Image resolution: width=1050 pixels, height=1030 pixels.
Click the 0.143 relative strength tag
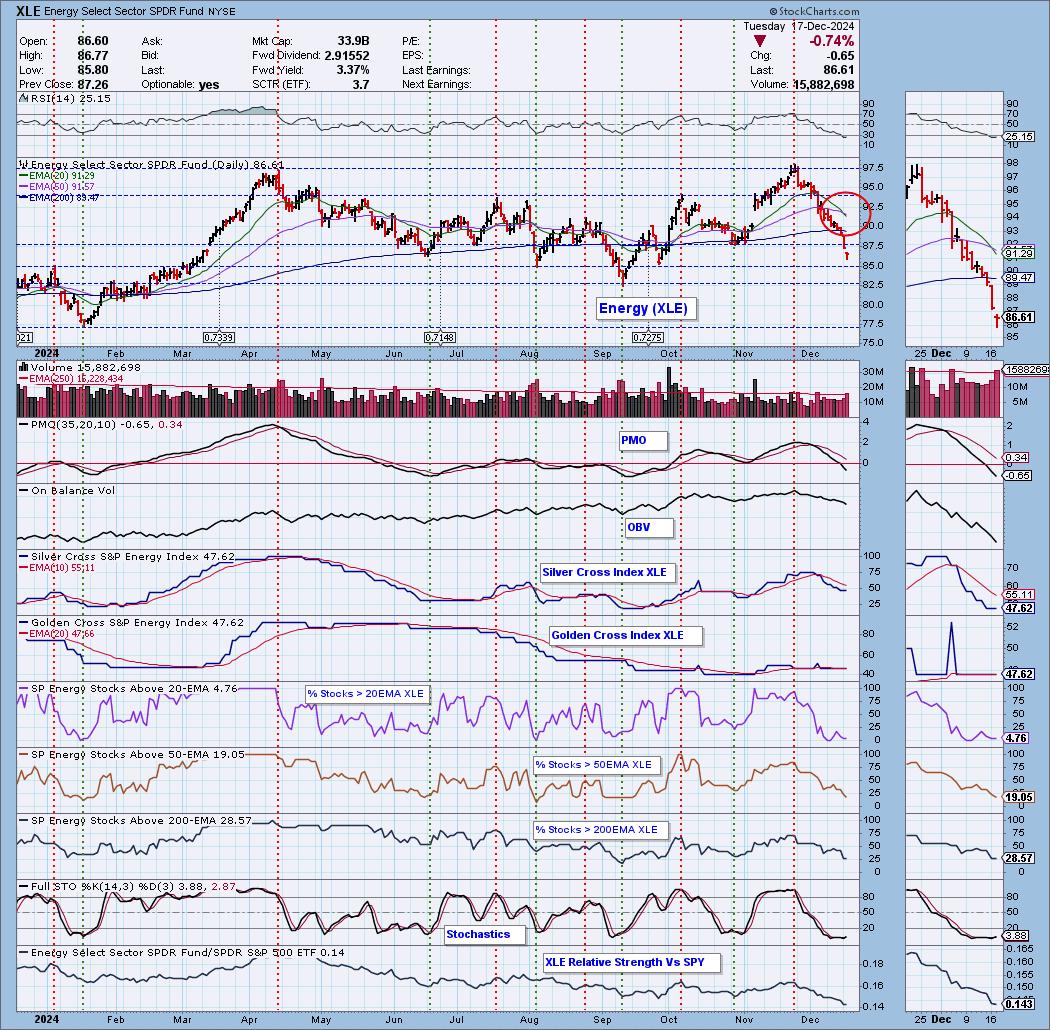coord(1019,1004)
